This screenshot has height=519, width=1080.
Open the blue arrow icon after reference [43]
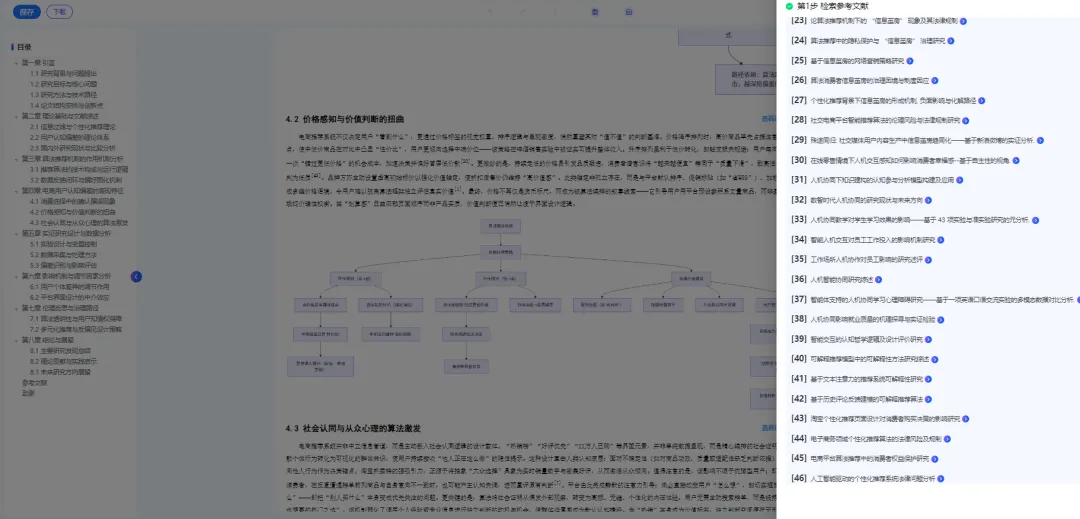pyautogui.click(x=966, y=419)
